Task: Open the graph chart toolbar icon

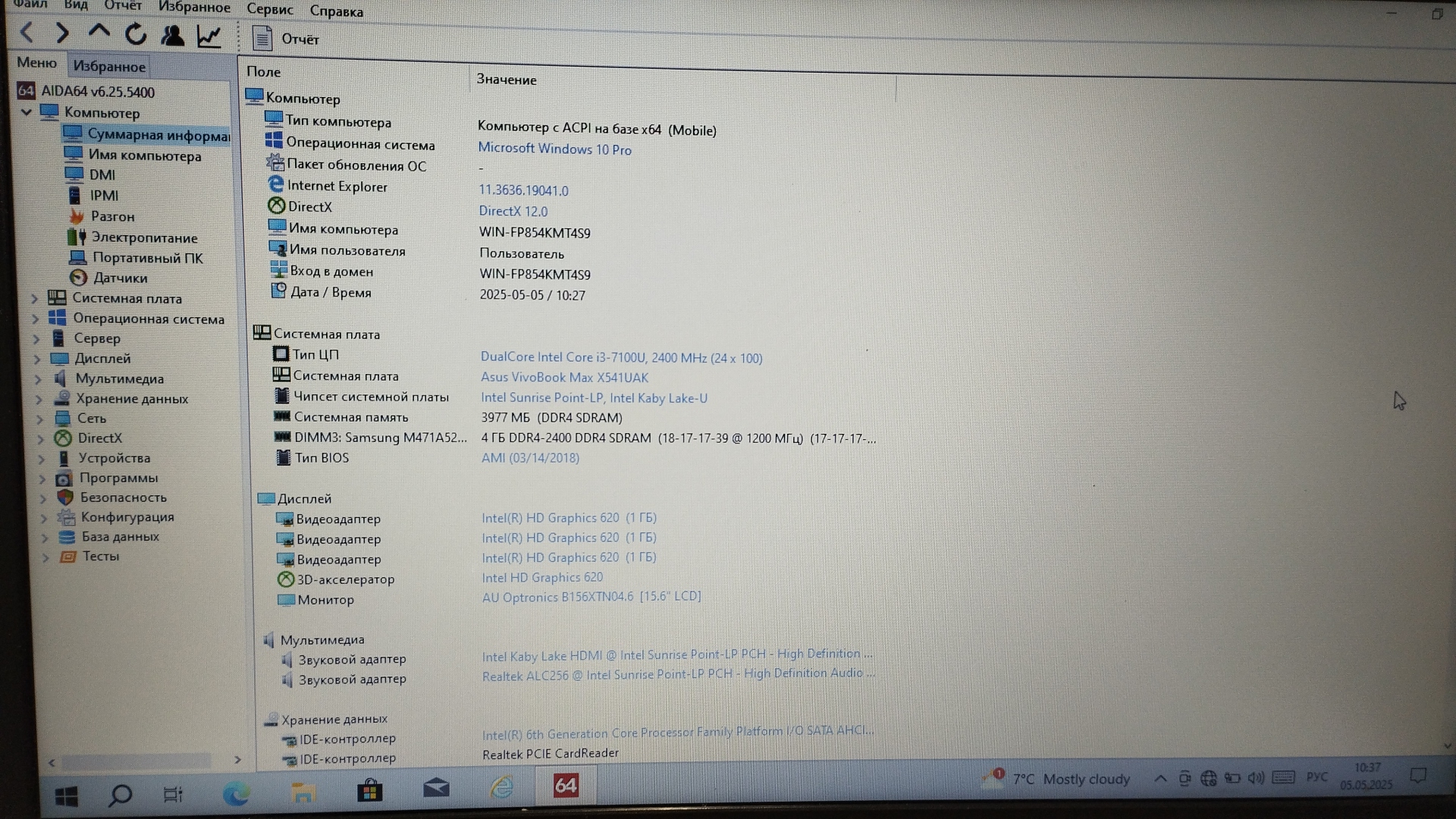Action: 209,36
